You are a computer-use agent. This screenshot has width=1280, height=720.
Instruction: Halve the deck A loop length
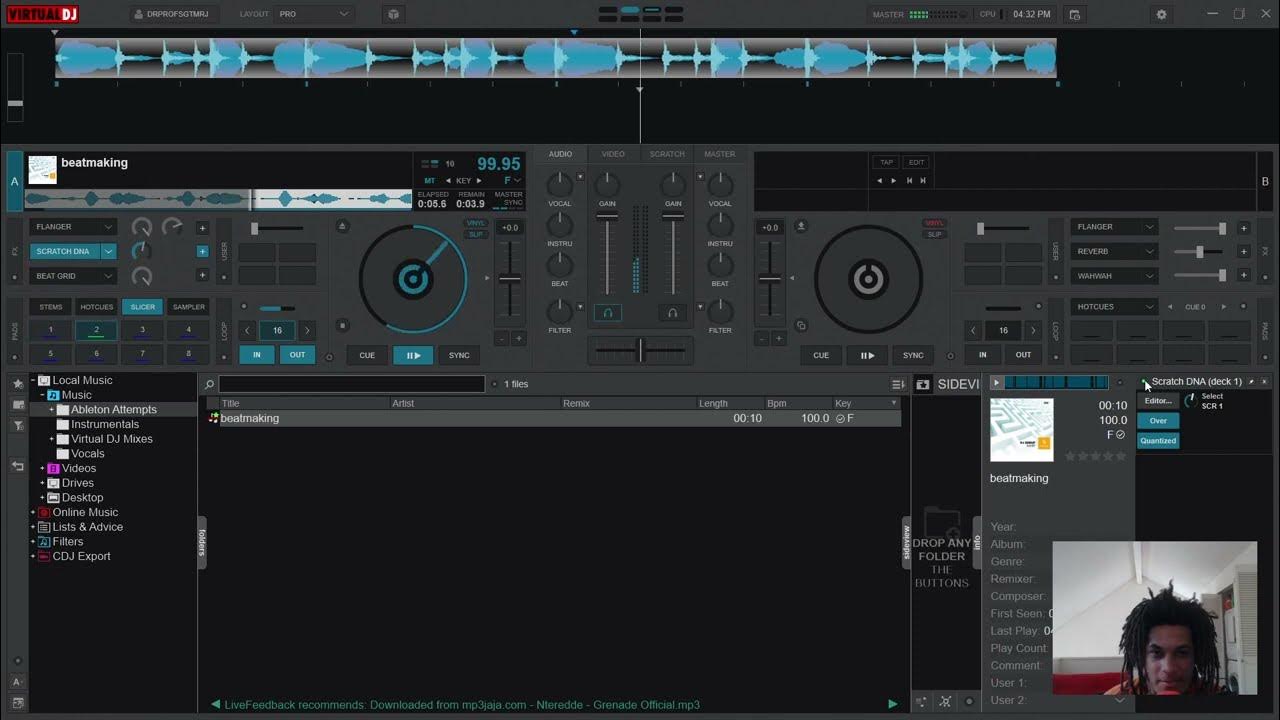pos(247,330)
